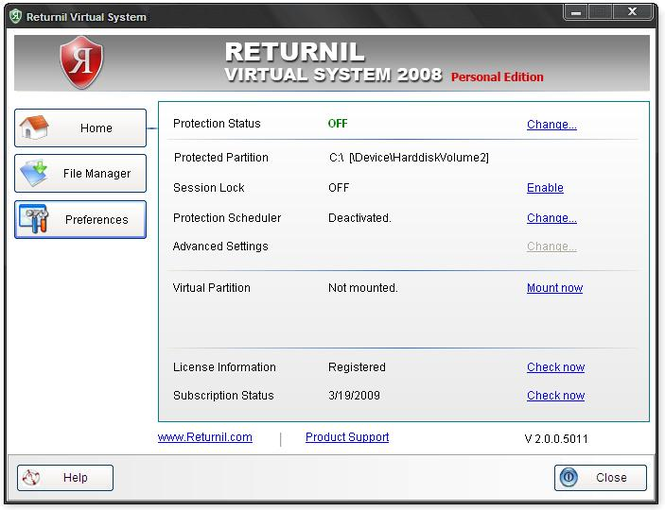This screenshot has width=665, height=510.
Task: Click the Deactivated. scheduler value
Action: pos(360,218)
